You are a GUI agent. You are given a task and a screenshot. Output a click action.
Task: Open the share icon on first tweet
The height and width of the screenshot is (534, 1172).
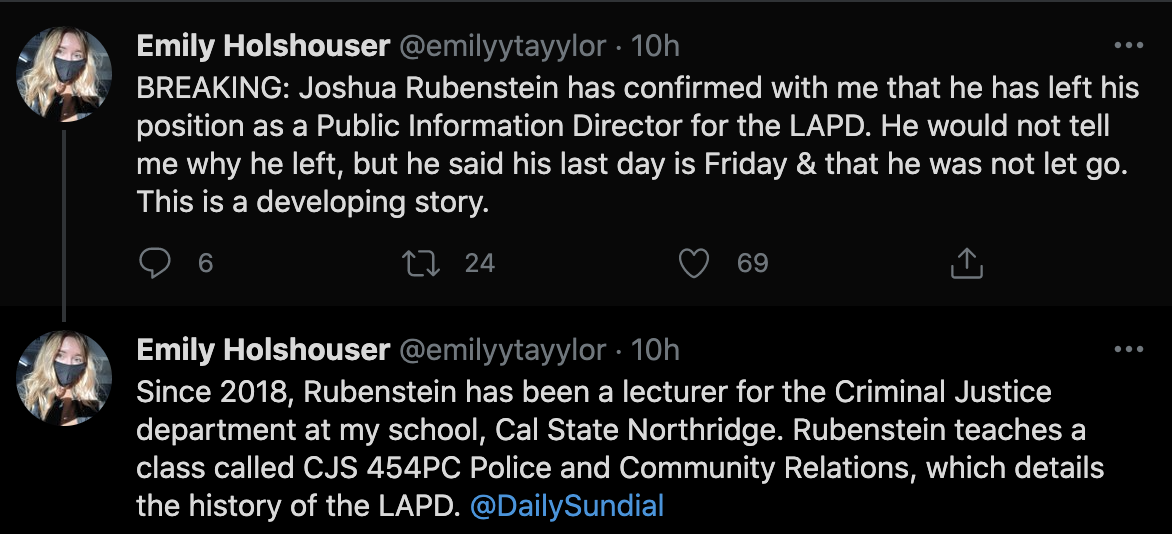(966, 263)
